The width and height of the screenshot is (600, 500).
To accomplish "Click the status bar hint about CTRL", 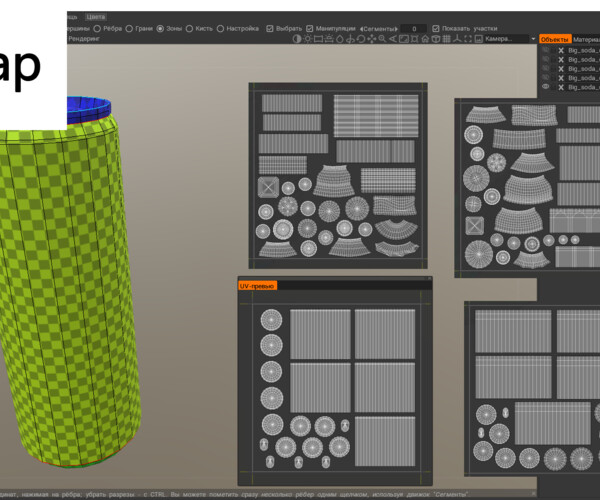I will coord(235,494).
